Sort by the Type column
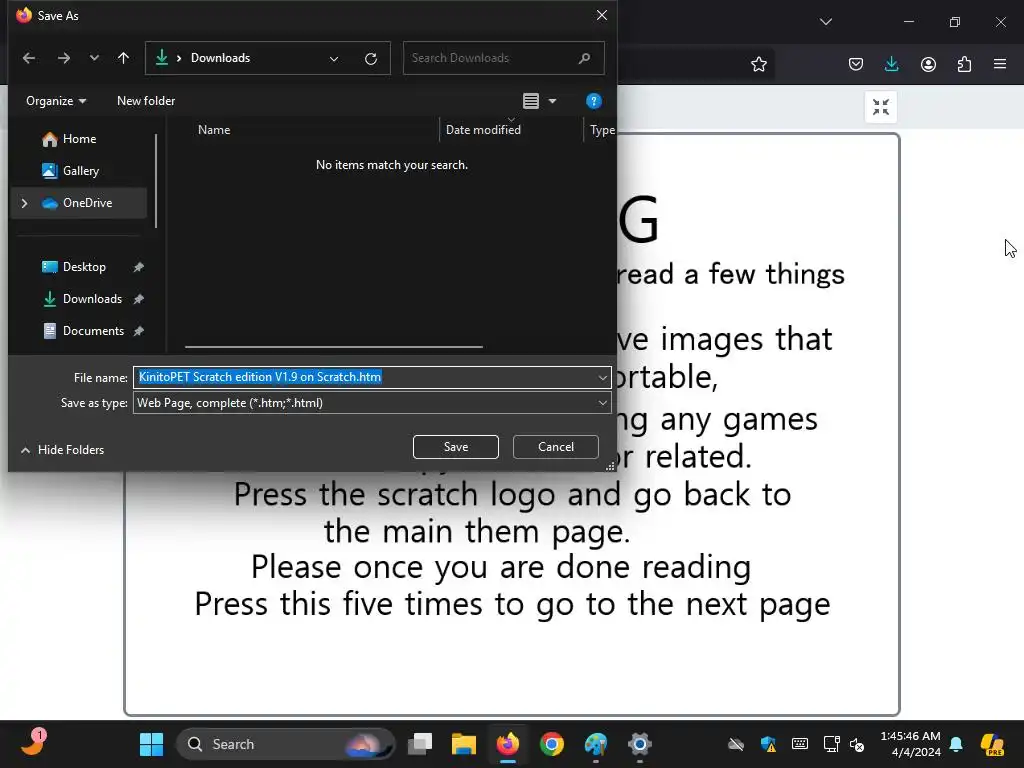The width and height of the screenshot is (1024, 768). click(x=602, y=130)
